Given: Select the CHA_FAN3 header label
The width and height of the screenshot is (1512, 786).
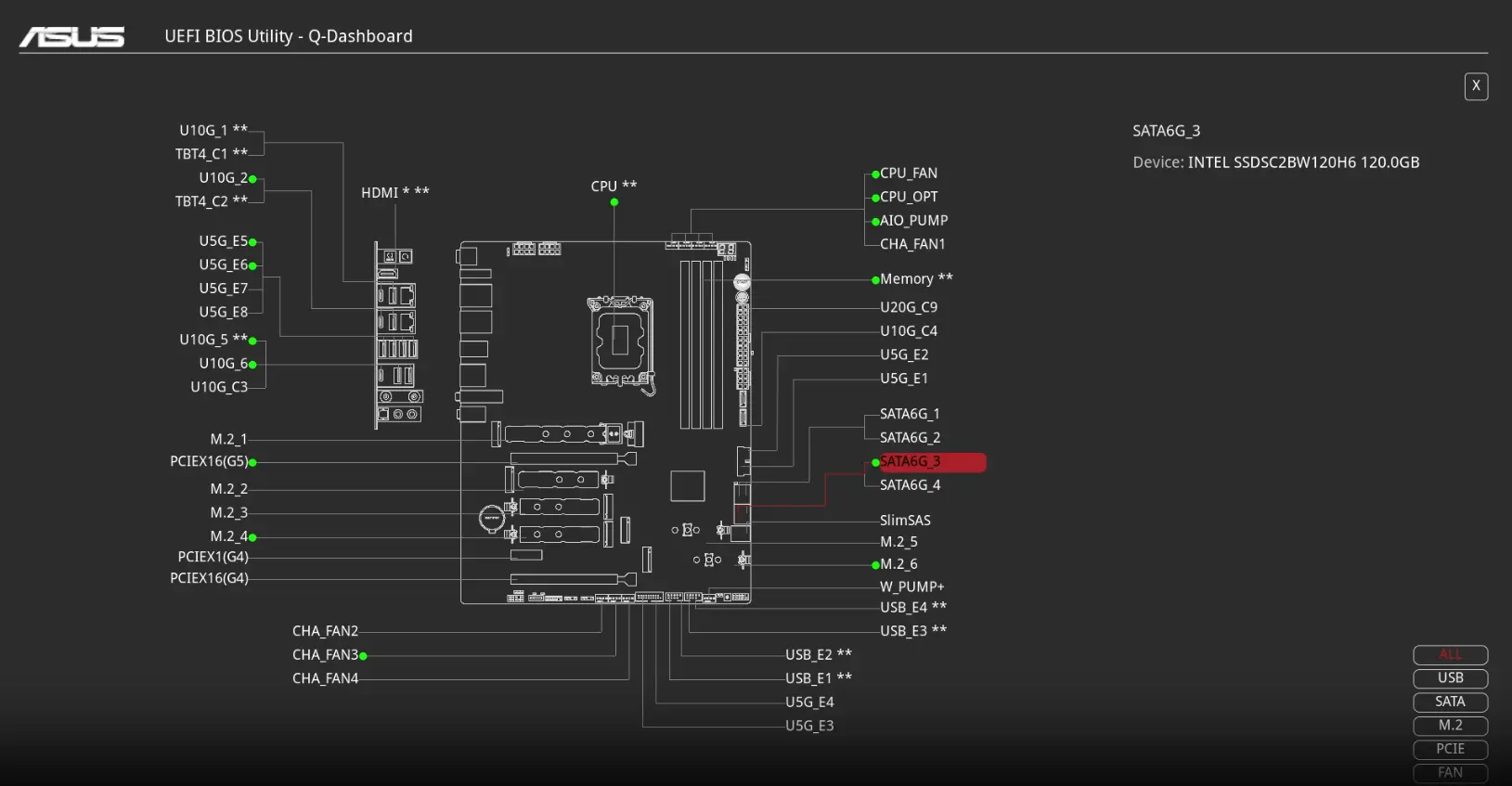Looking at the screenshot, I should pyautogui.click(x=325, y=655).
